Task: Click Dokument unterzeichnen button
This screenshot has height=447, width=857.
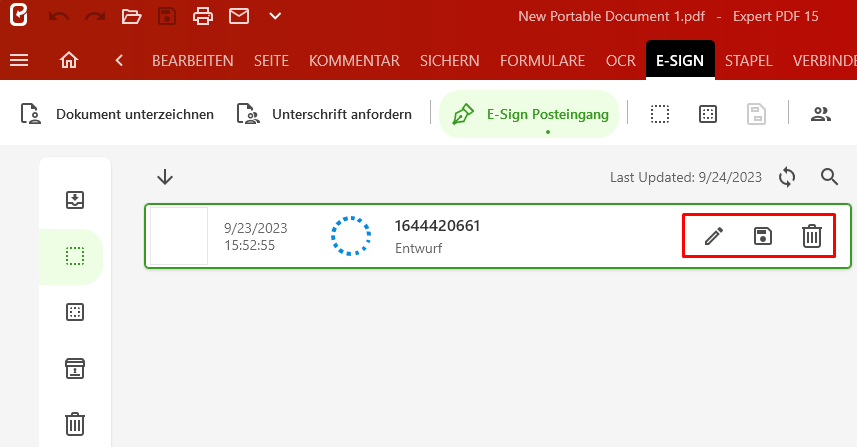Action: (117, 114)
